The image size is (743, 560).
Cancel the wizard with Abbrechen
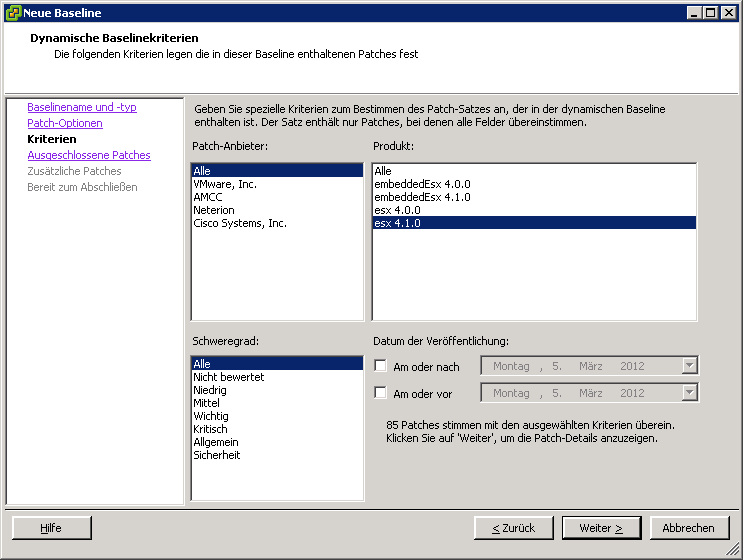[x=688, y=528]
